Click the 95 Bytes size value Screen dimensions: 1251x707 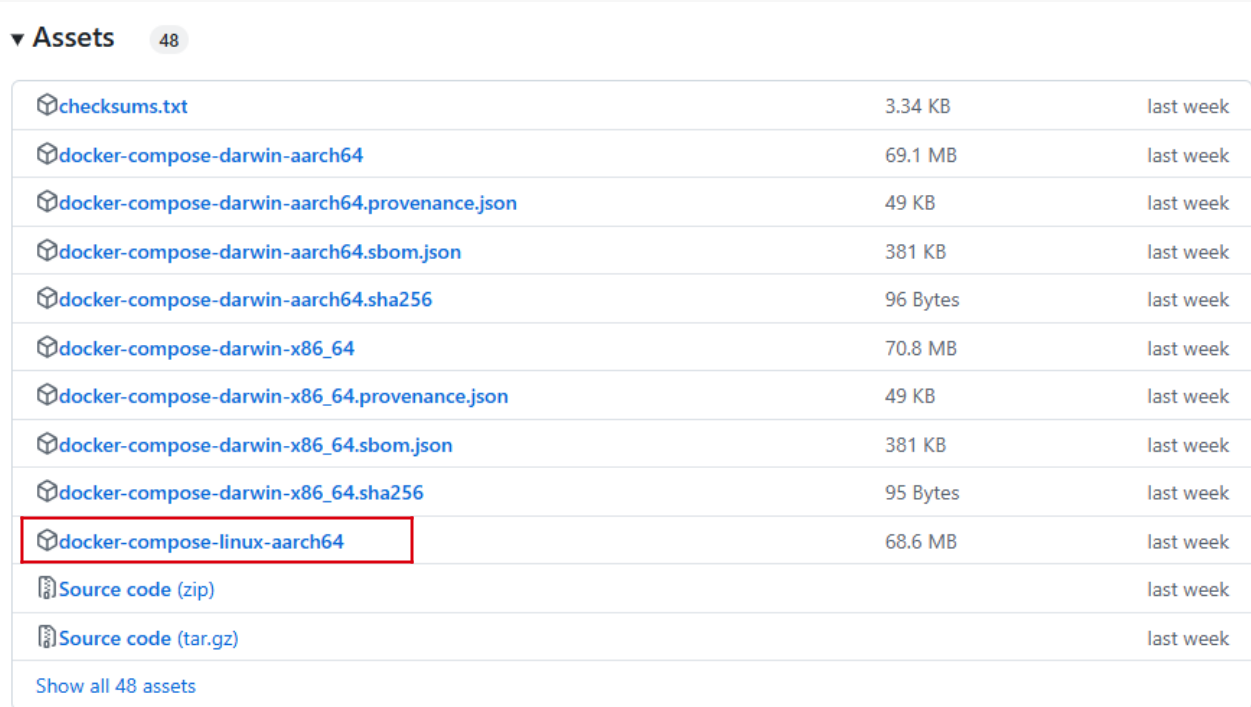coord(922,493)
